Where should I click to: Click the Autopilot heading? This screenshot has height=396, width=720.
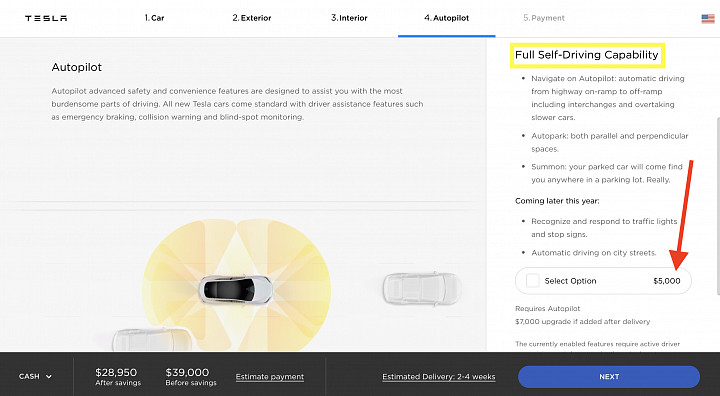coord(77,67)
